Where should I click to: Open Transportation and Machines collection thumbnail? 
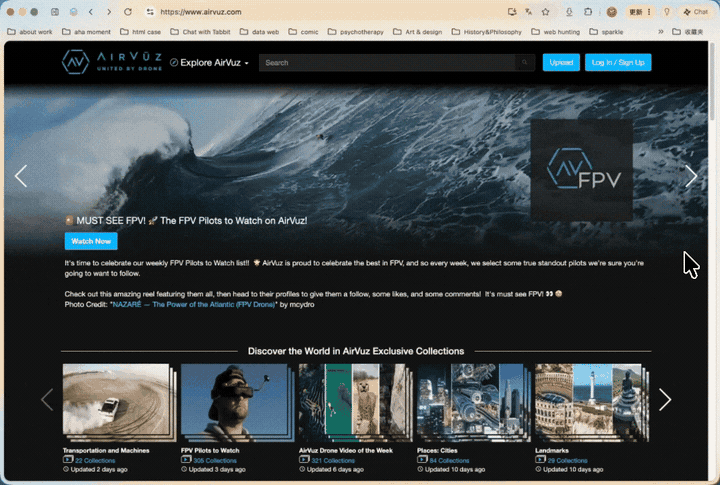pyautogui.click(x=119, y=402)
